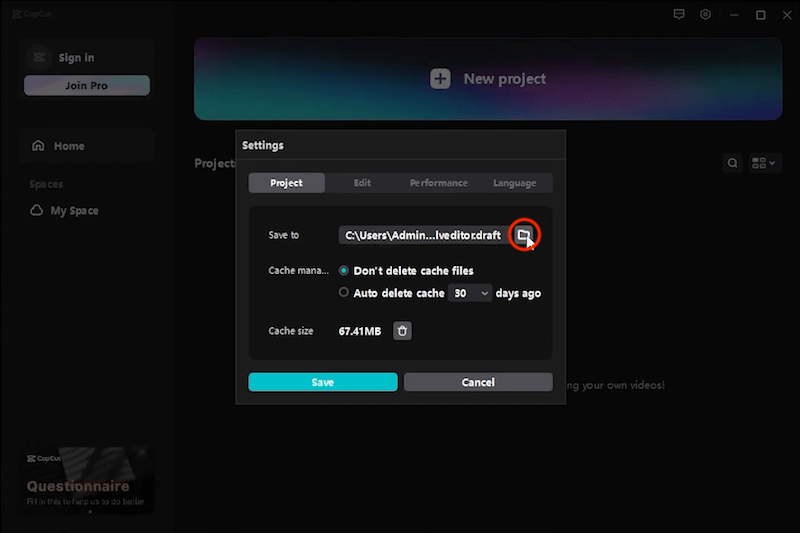The width and height of the screenshot is (800, 533).
Task: Select "Don't delete cache files" radio option
Action: tap(344, 271)
